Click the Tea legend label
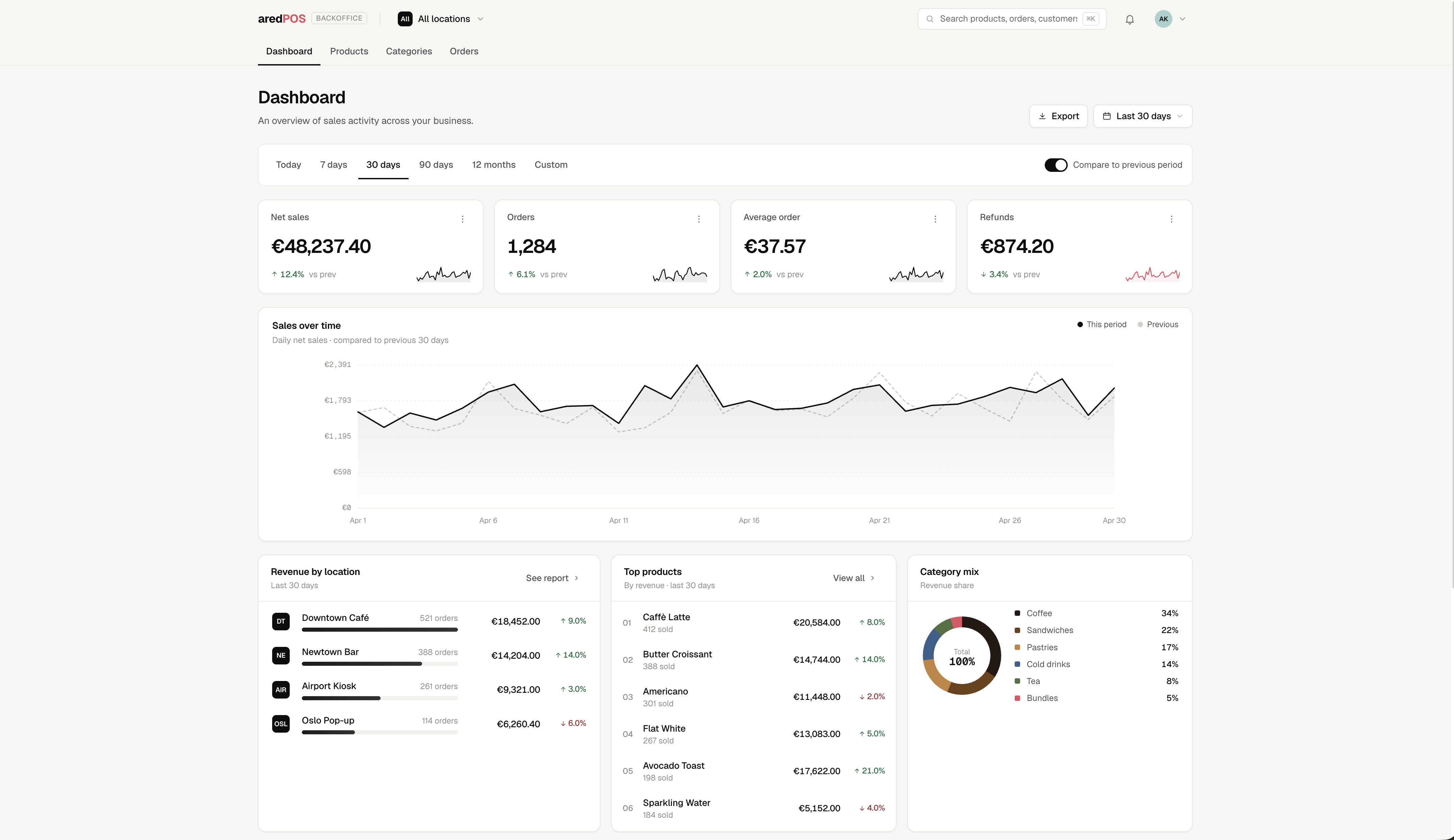Viewport: 1454px width, 840px height. (x=1033, y=681)
